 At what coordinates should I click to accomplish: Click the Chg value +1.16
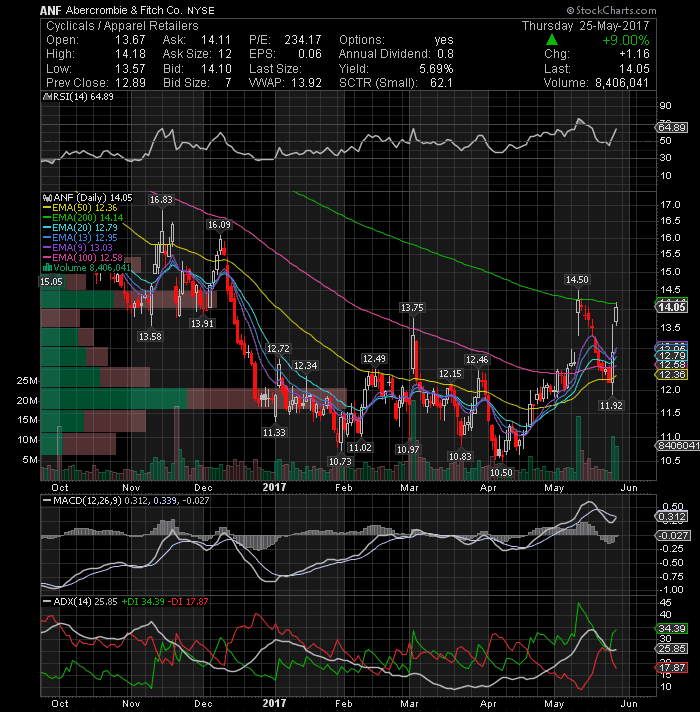[634, 54]
